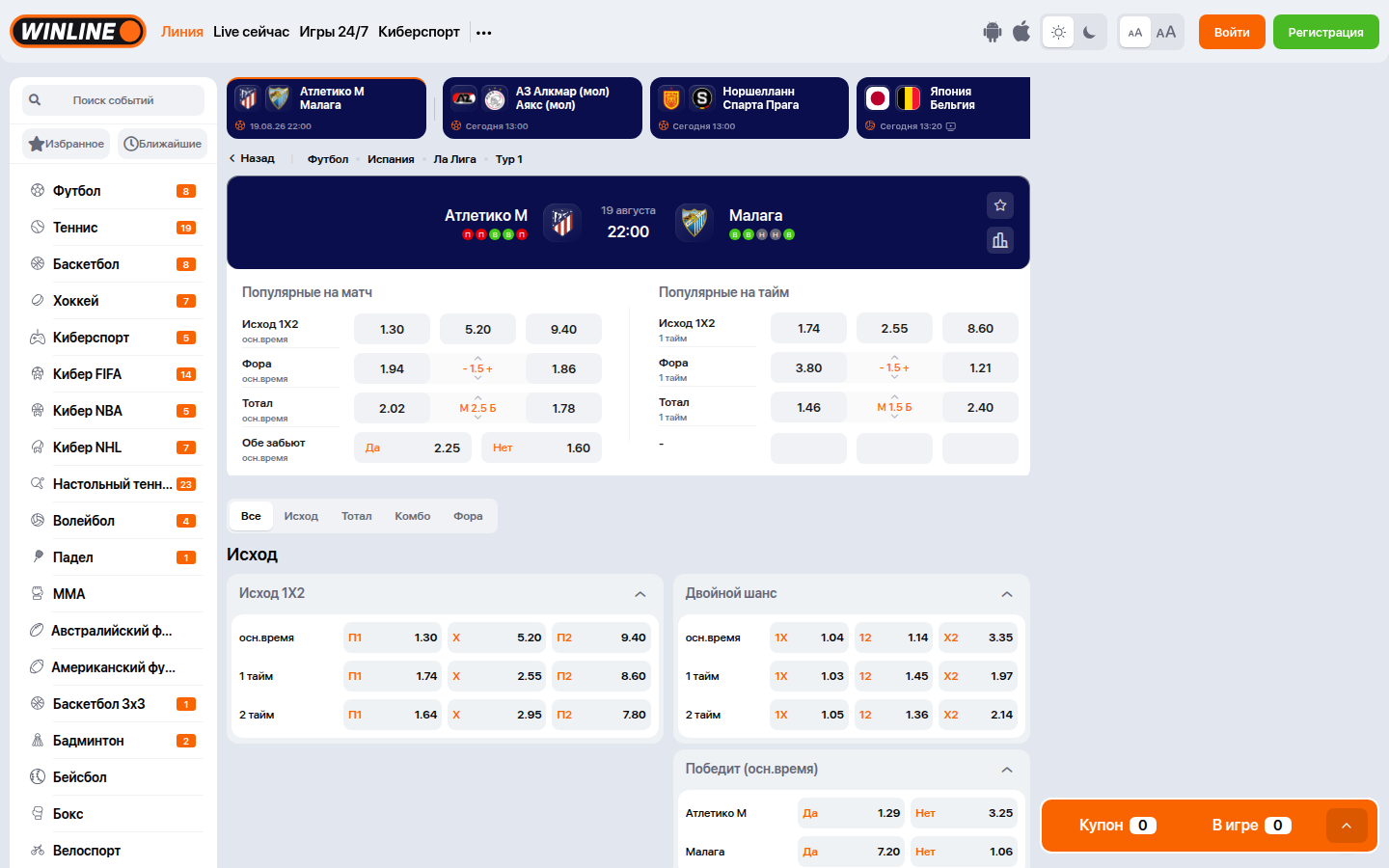
Task: Open the Apple iOS app icon
Action: [x=1021, y=32]
